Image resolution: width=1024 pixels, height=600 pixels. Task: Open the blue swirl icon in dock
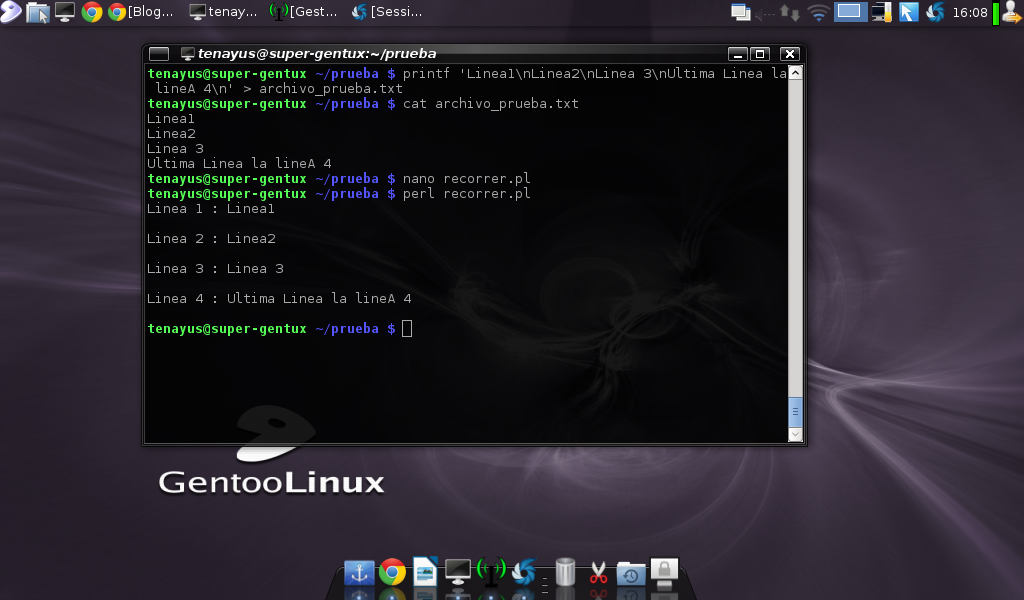point(524,572)
